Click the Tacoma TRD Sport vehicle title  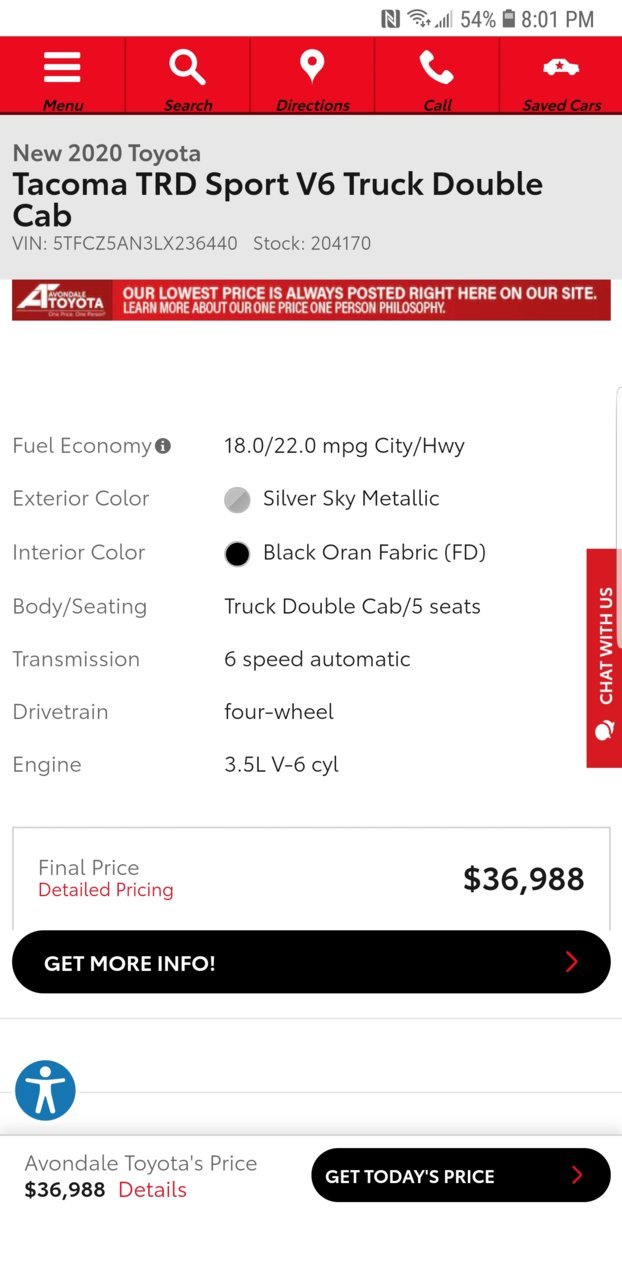click(x=277, y=199)
